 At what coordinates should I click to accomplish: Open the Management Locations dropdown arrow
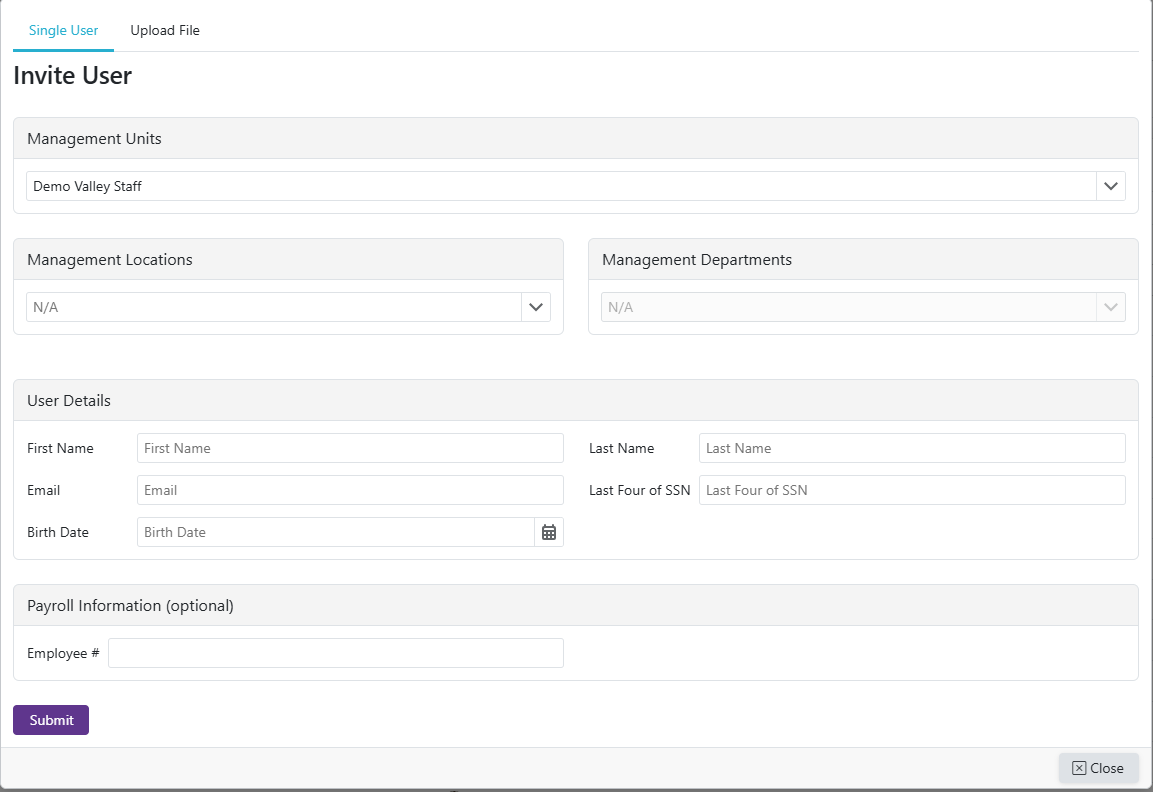pyautogui.click(x=536, y=307)
